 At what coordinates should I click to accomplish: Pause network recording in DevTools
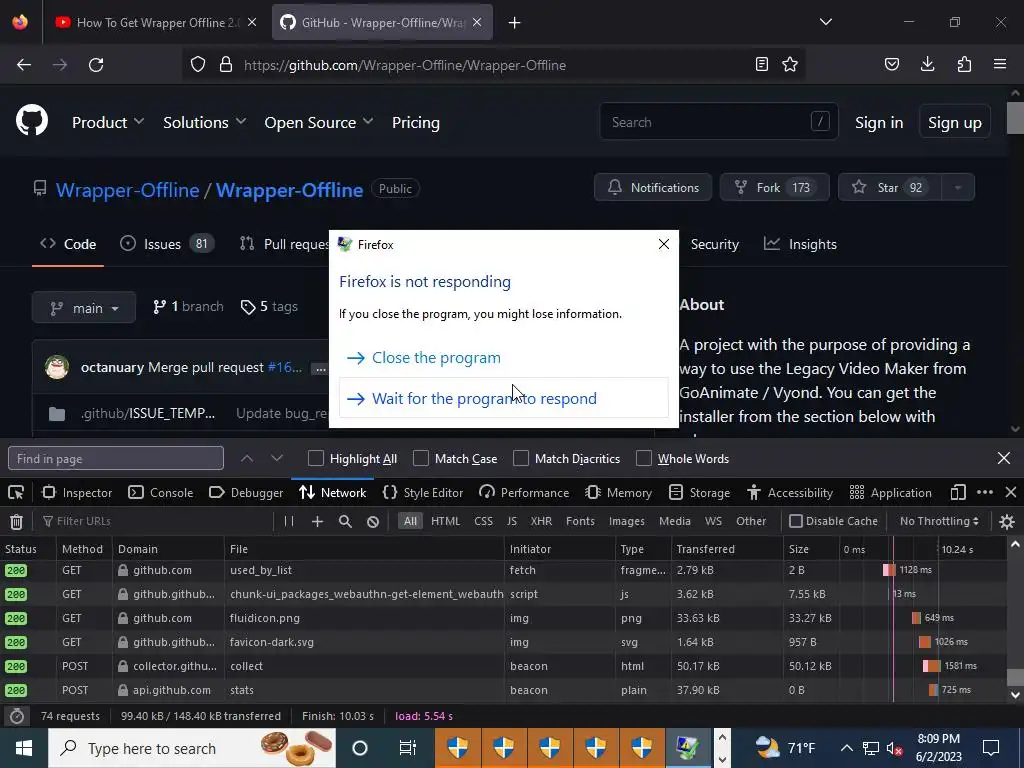289,521
